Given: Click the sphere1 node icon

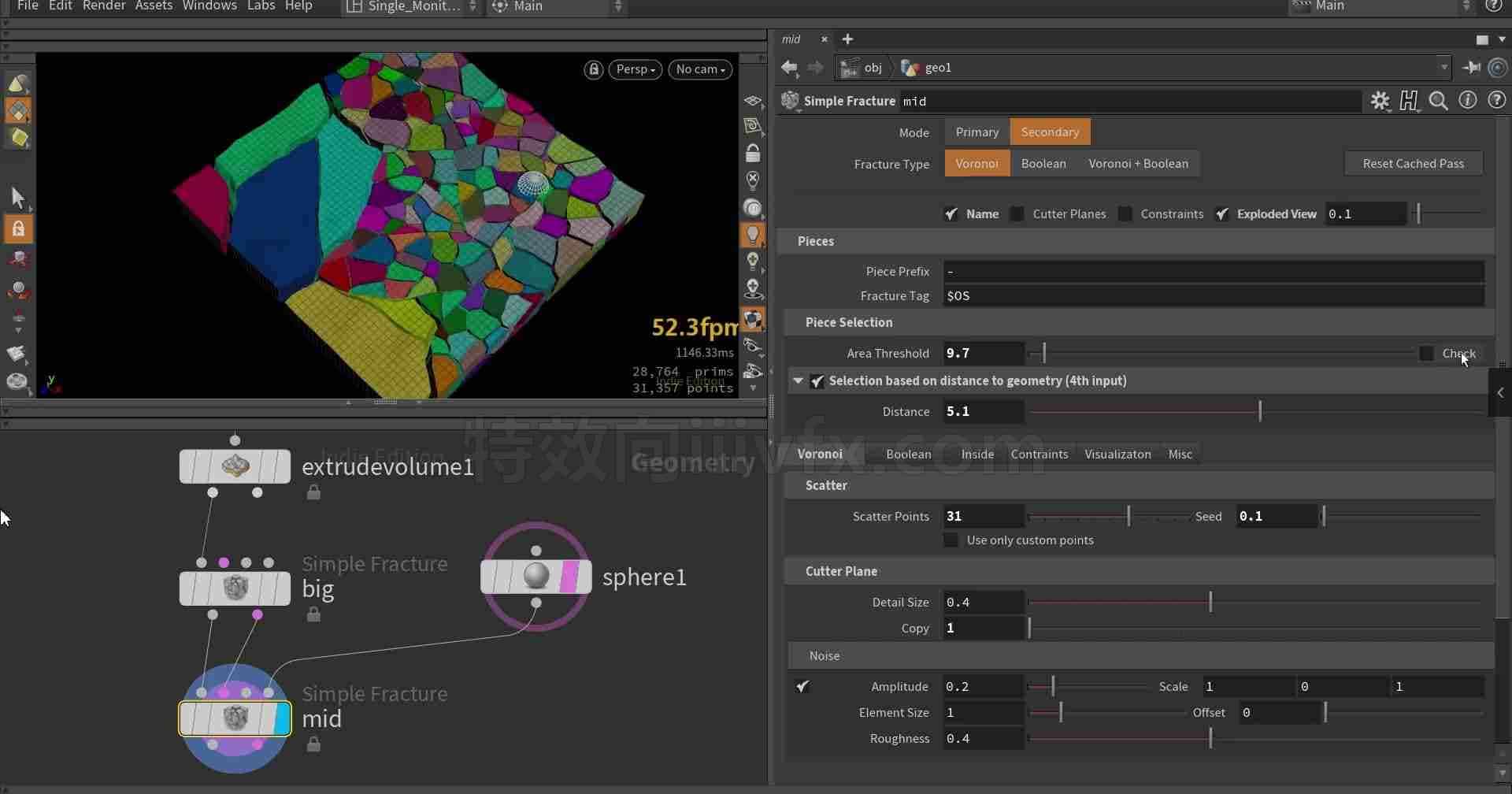Looking at the screenshot, I should coord(536,577).
